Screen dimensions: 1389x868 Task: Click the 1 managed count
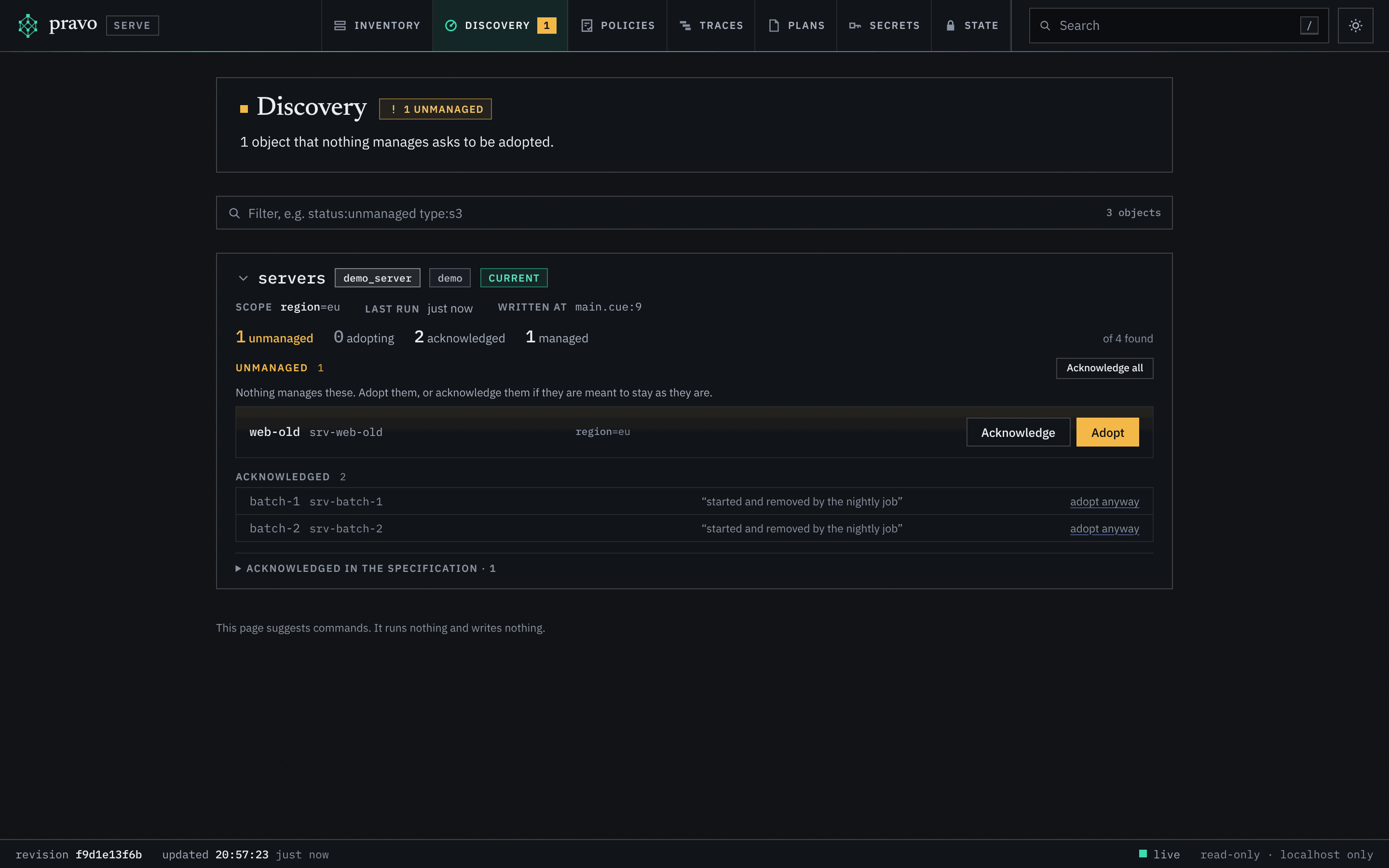coord(557,337)
